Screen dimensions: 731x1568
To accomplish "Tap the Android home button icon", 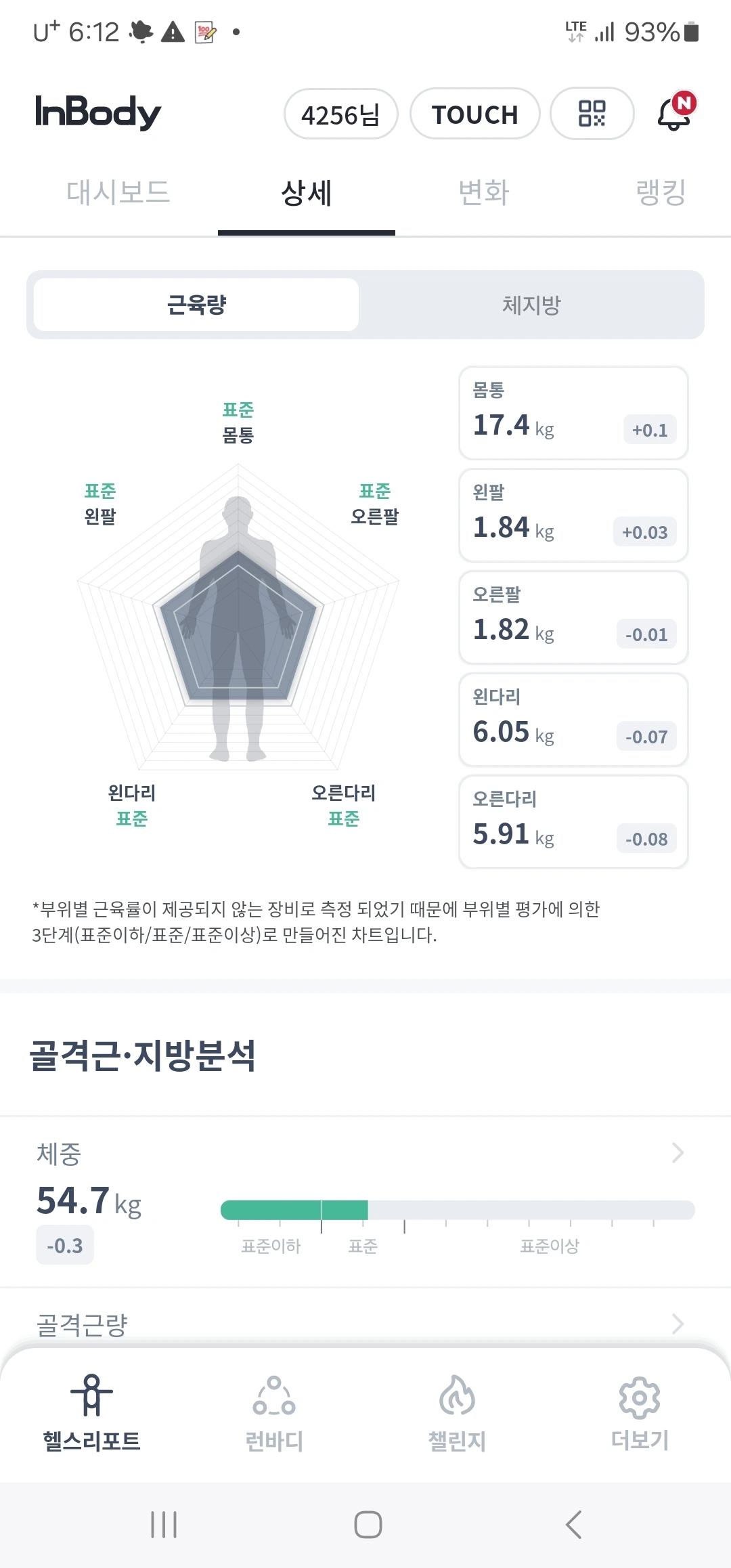I will pos(368,1525).
